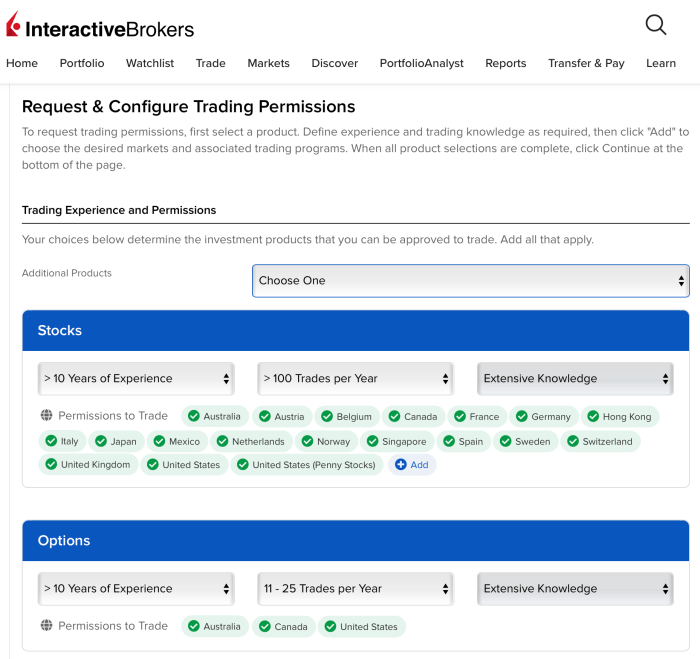
Task: Open the Trade menu
Action: click(211, 63)
